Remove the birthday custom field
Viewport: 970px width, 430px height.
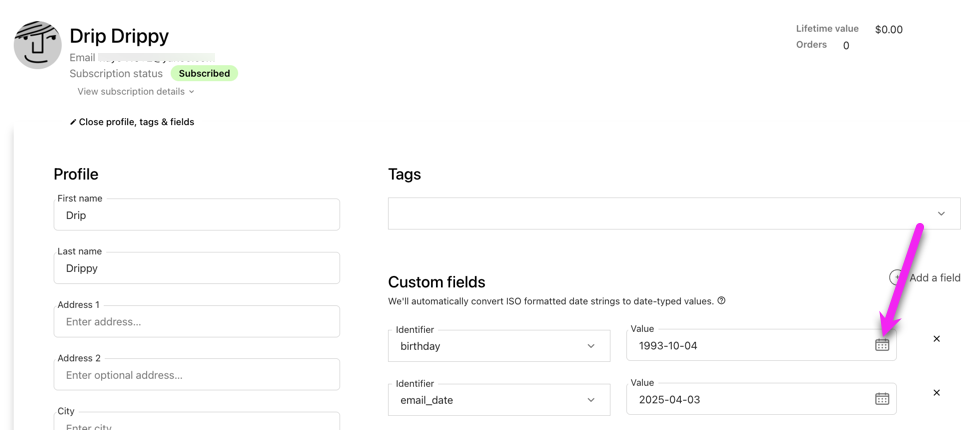[936, 339]
